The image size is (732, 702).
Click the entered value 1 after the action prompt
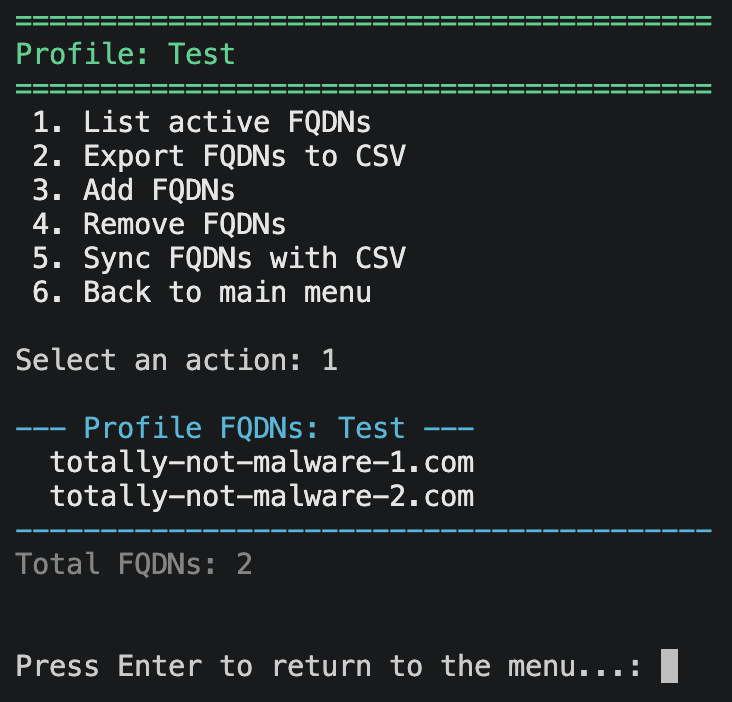[x=329, y=360]
